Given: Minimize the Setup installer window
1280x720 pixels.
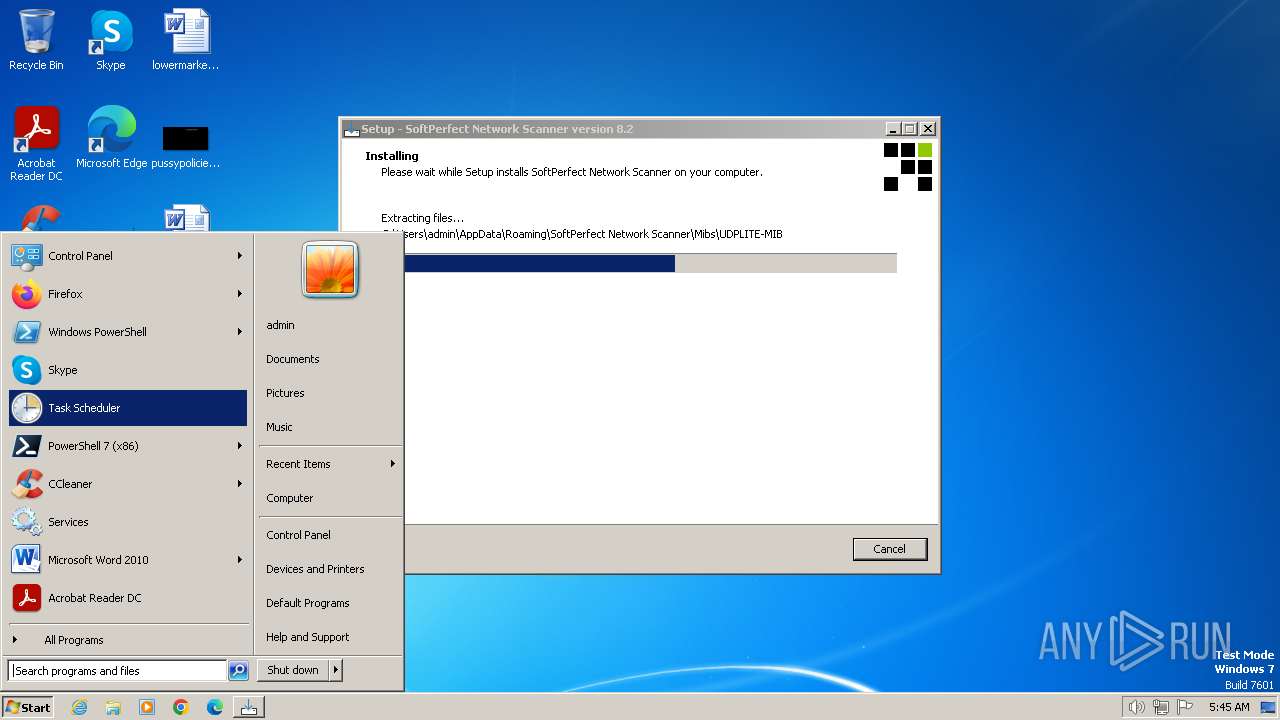Looking at the screenshot, I should 893,129.
